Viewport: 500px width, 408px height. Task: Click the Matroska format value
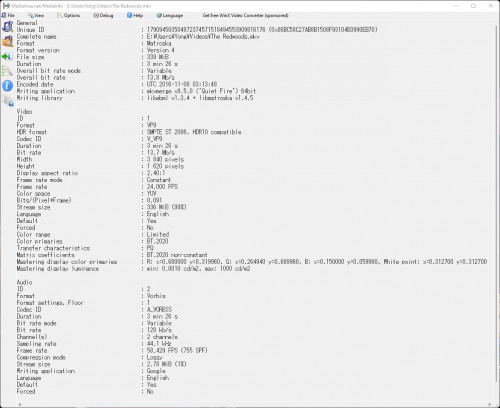point(159,43)
